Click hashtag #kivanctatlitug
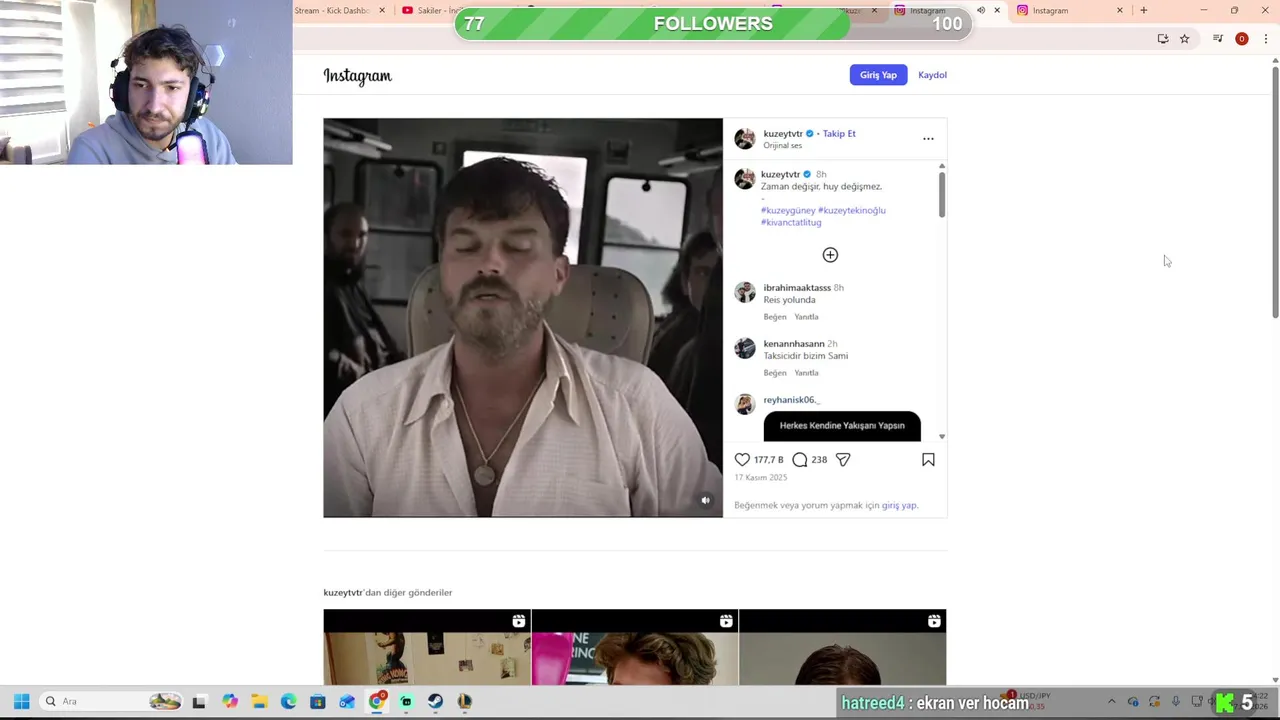1280x720 pixels. click(791, 223)
